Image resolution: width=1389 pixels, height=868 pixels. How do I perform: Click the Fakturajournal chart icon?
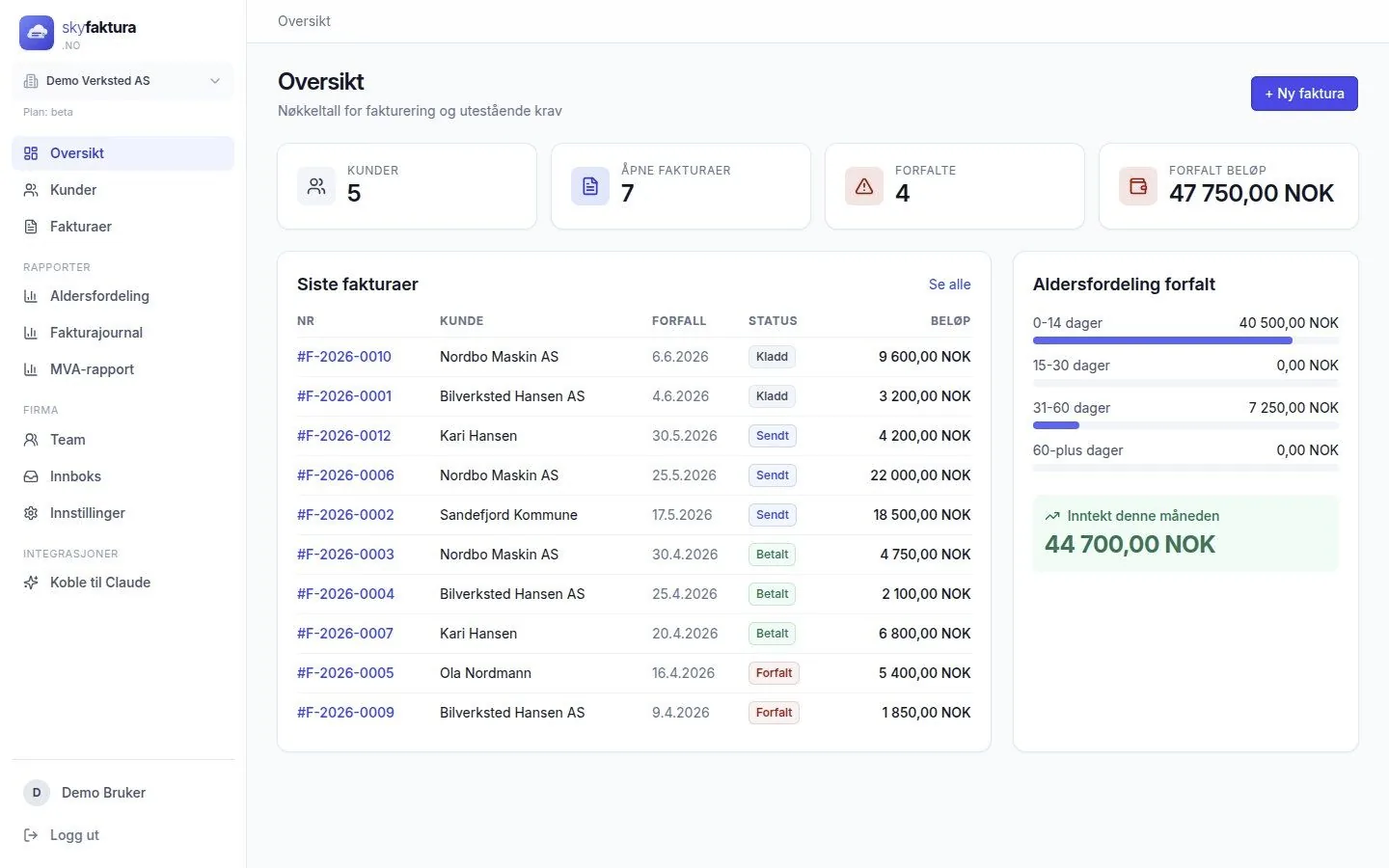coord(31,333)
